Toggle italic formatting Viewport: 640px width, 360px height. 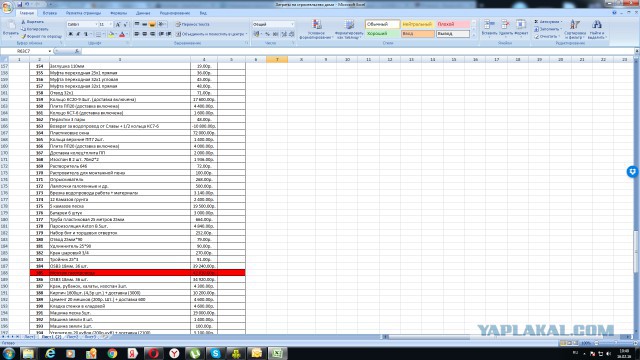pos(78,35)
